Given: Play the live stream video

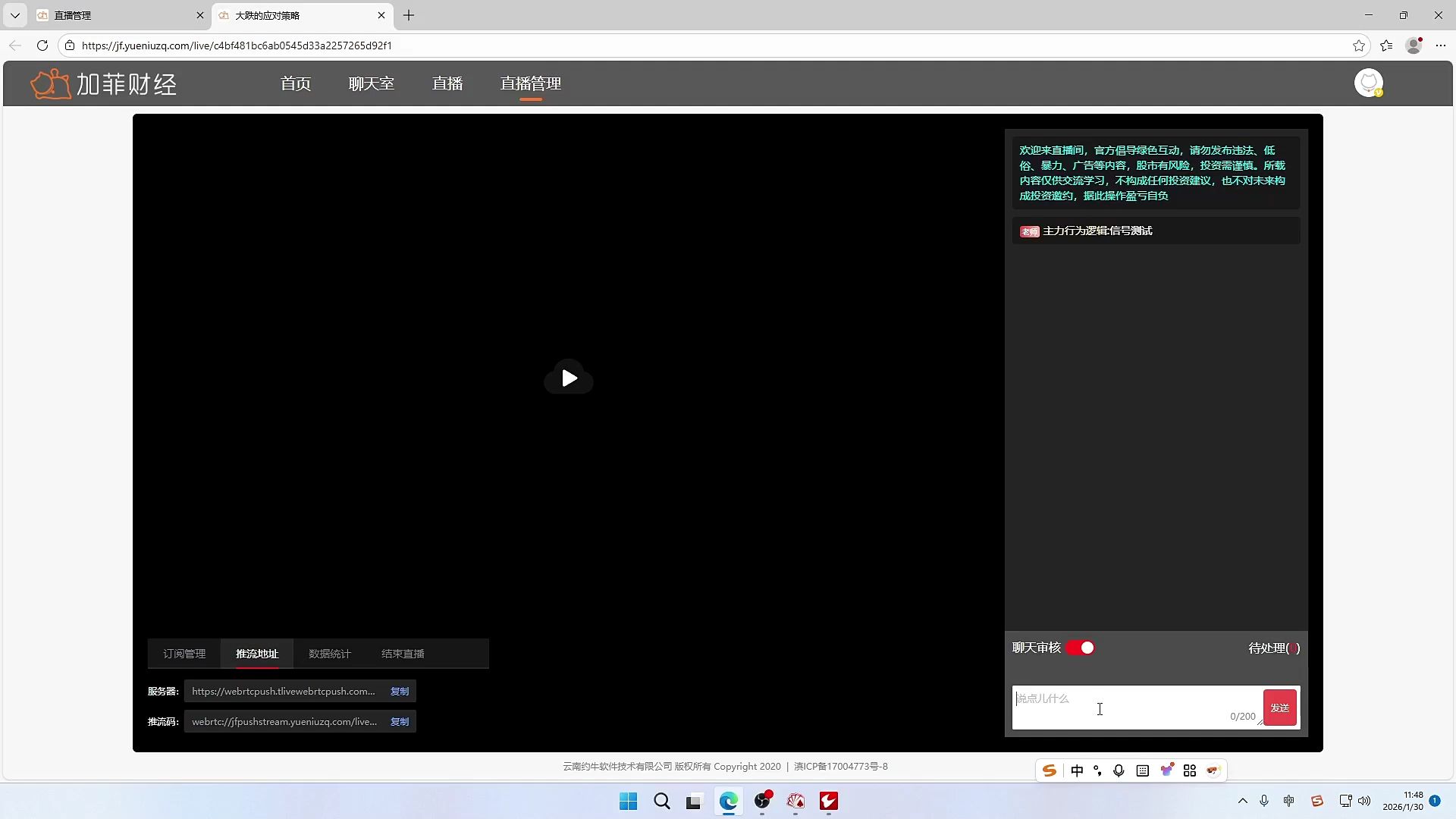Looking at the screenshot, I should point(569,378).
